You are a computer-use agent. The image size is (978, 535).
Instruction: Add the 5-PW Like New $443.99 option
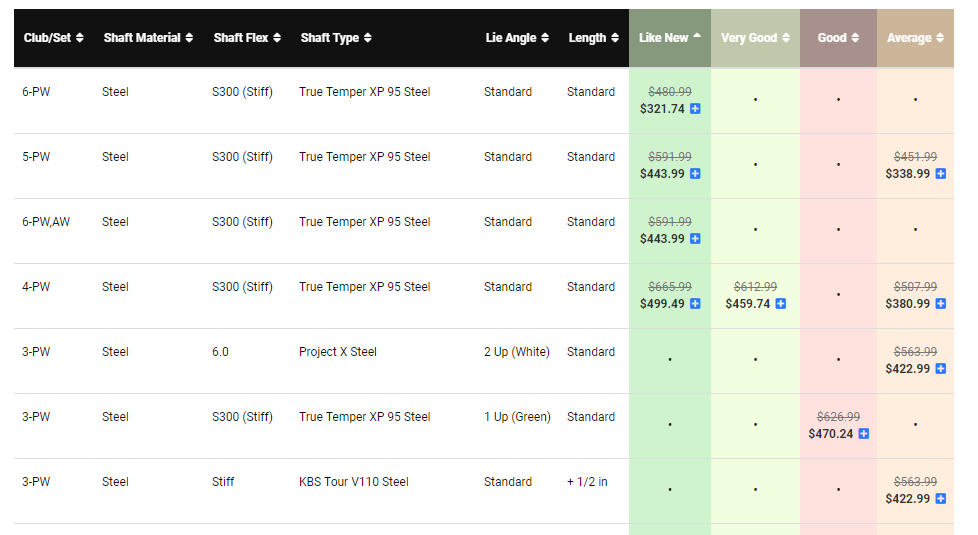tap(695, 174)
